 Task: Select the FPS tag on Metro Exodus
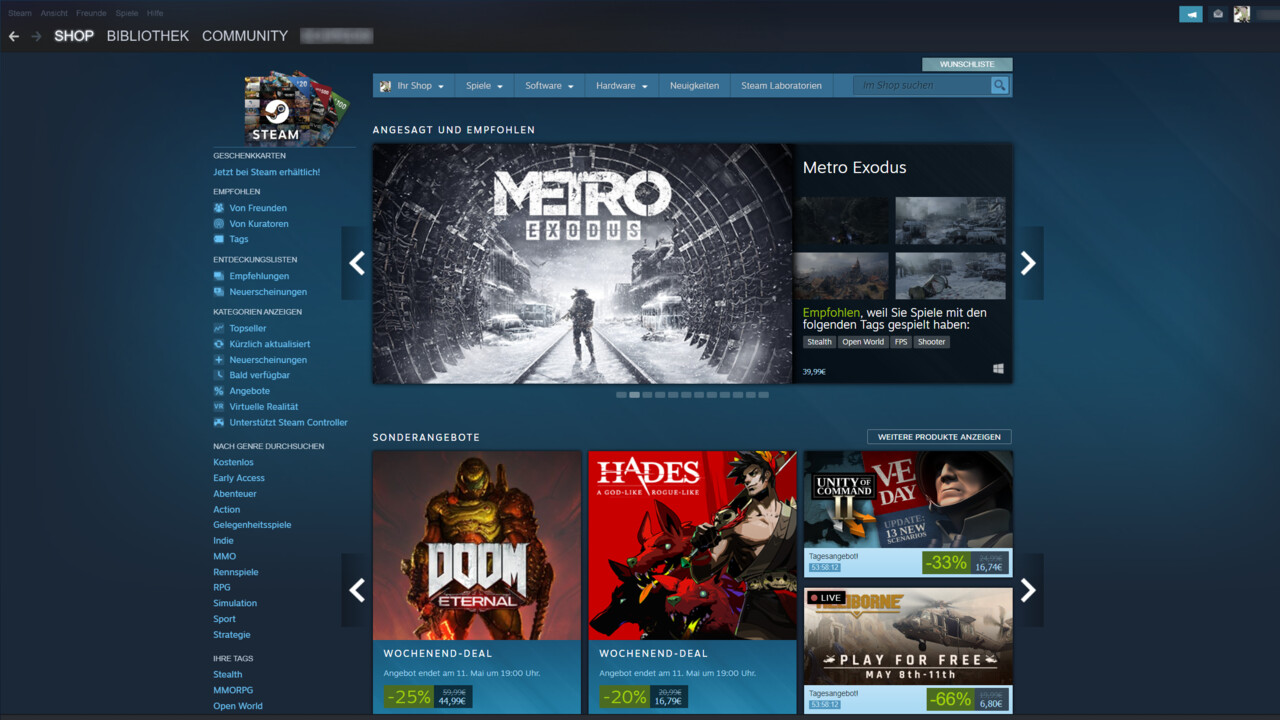[901, 342]
